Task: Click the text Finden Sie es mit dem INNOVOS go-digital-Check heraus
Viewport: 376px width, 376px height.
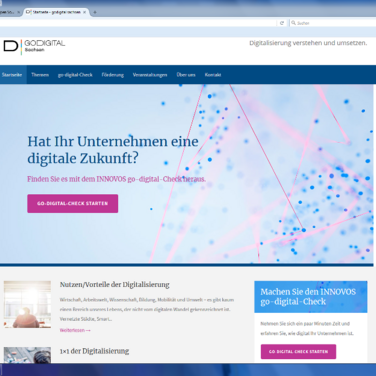Action: (x=117, y=179)
